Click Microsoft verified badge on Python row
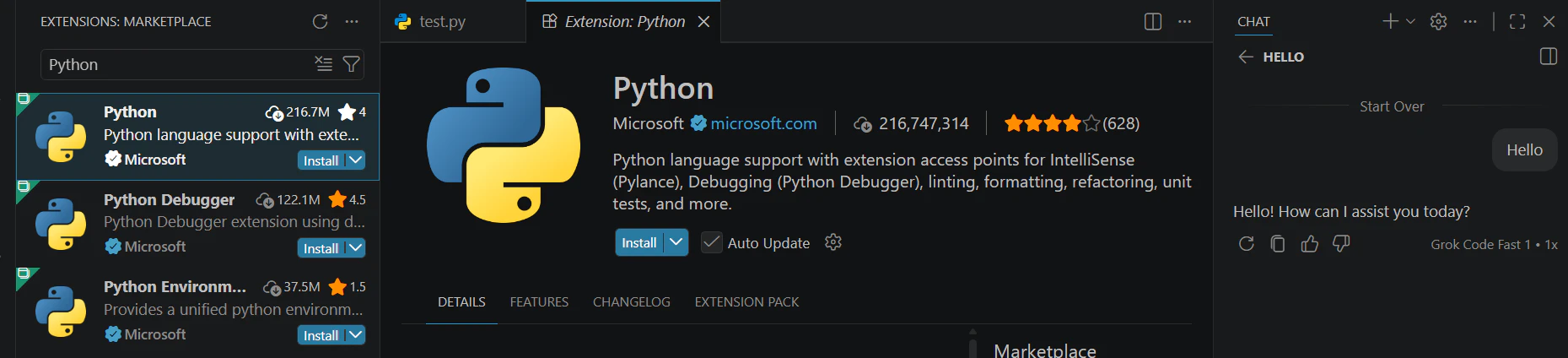 tap(113, 159)
